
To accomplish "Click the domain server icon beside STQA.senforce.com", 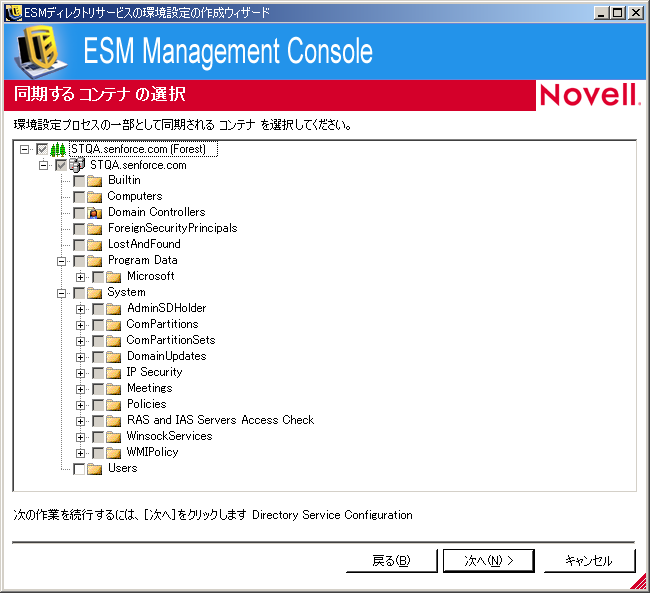I will point(77,165).
